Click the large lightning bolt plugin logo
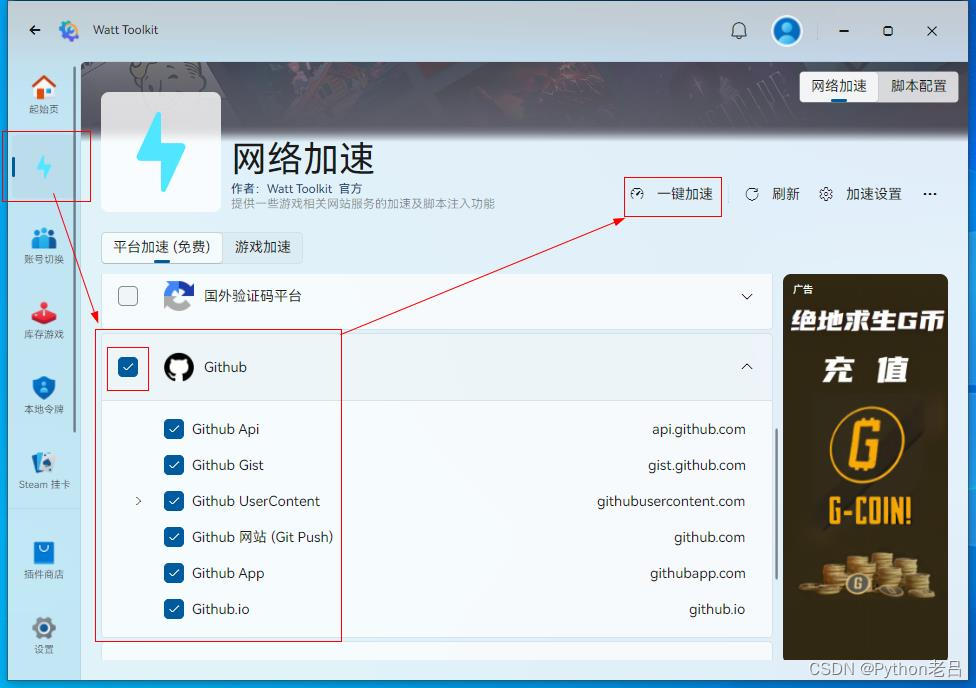The image size is (976, 688). click(161, 152)
